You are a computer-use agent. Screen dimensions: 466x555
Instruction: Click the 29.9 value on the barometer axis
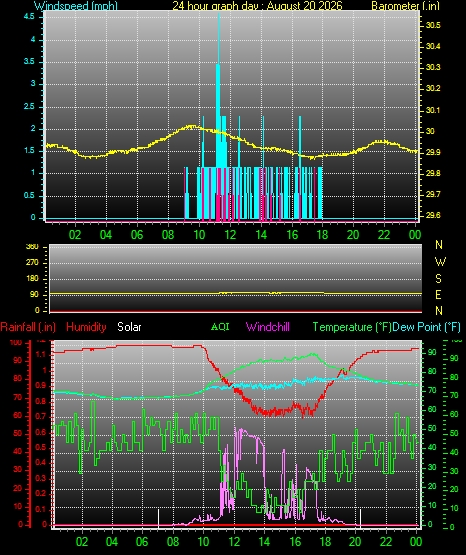(x=433, y=152)
